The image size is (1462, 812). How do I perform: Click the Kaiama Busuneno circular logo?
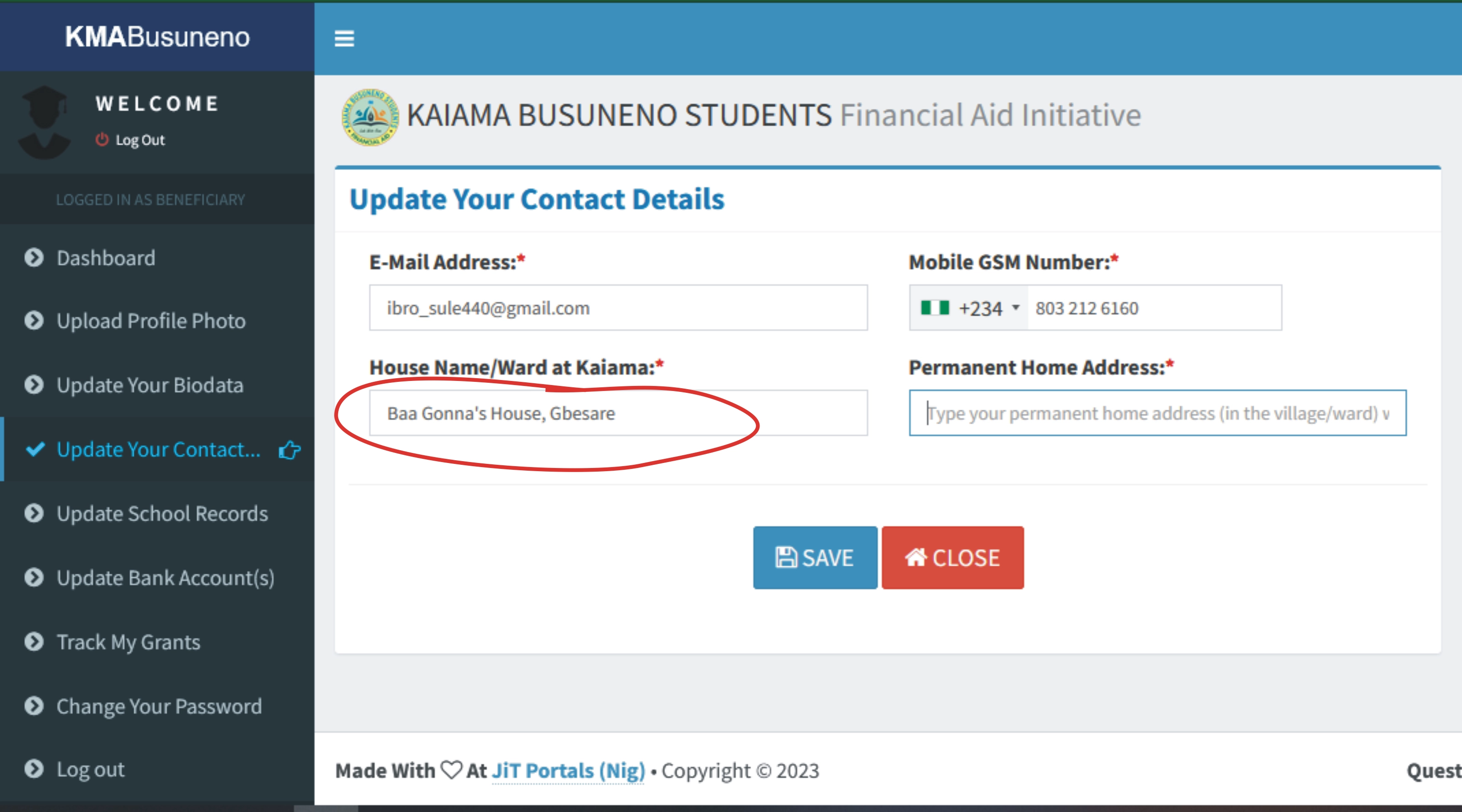click(x=370, y=117)
